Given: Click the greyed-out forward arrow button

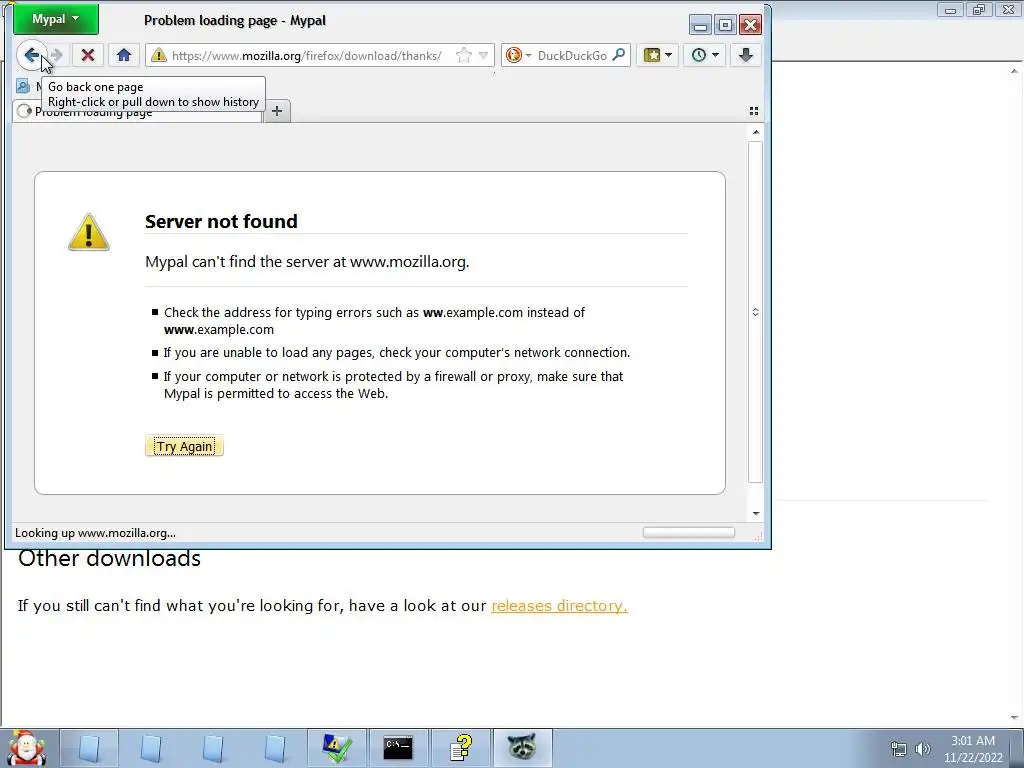Looking at the screenshot, I should click(x=57, y=56).
